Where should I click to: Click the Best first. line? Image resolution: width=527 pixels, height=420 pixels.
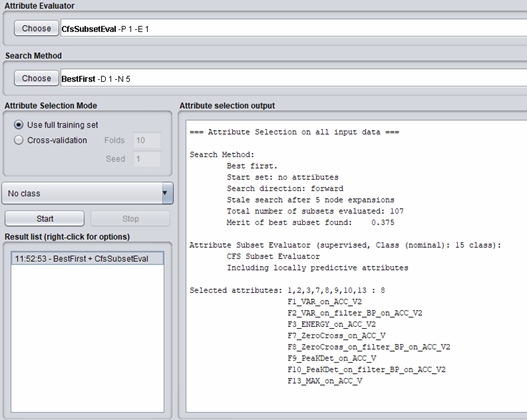coord(252,166)
